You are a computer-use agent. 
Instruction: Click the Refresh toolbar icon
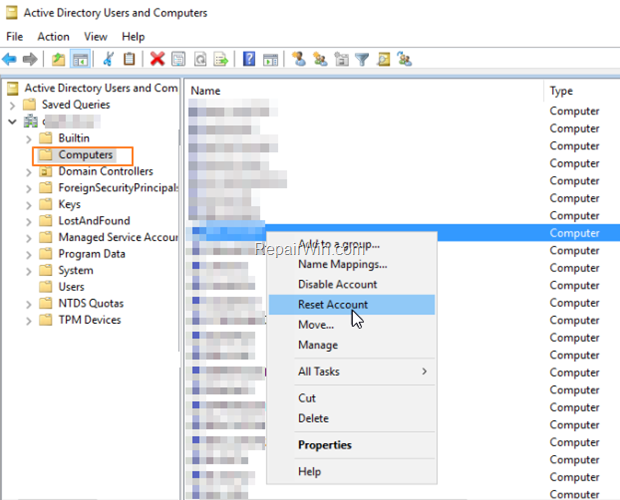[200, 59]
